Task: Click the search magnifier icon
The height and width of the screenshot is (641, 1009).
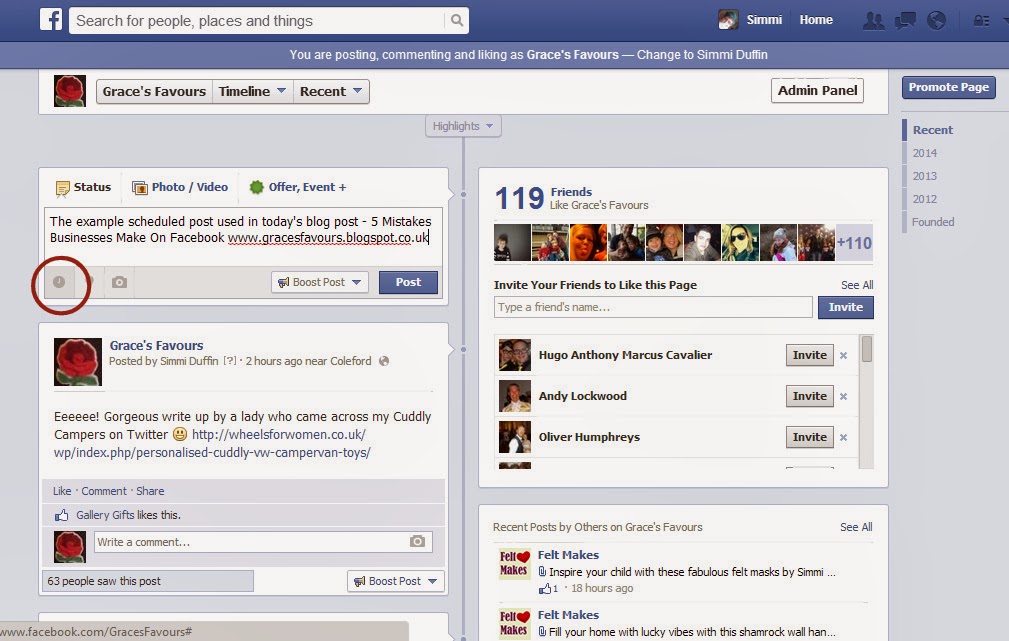Action: coord(456,21)
